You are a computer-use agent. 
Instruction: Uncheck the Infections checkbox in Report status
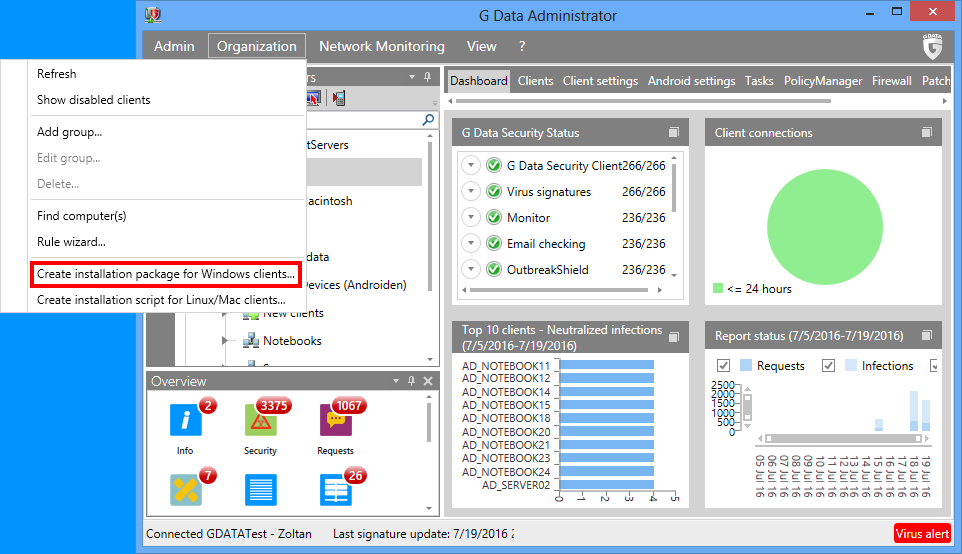pos(828,366)
